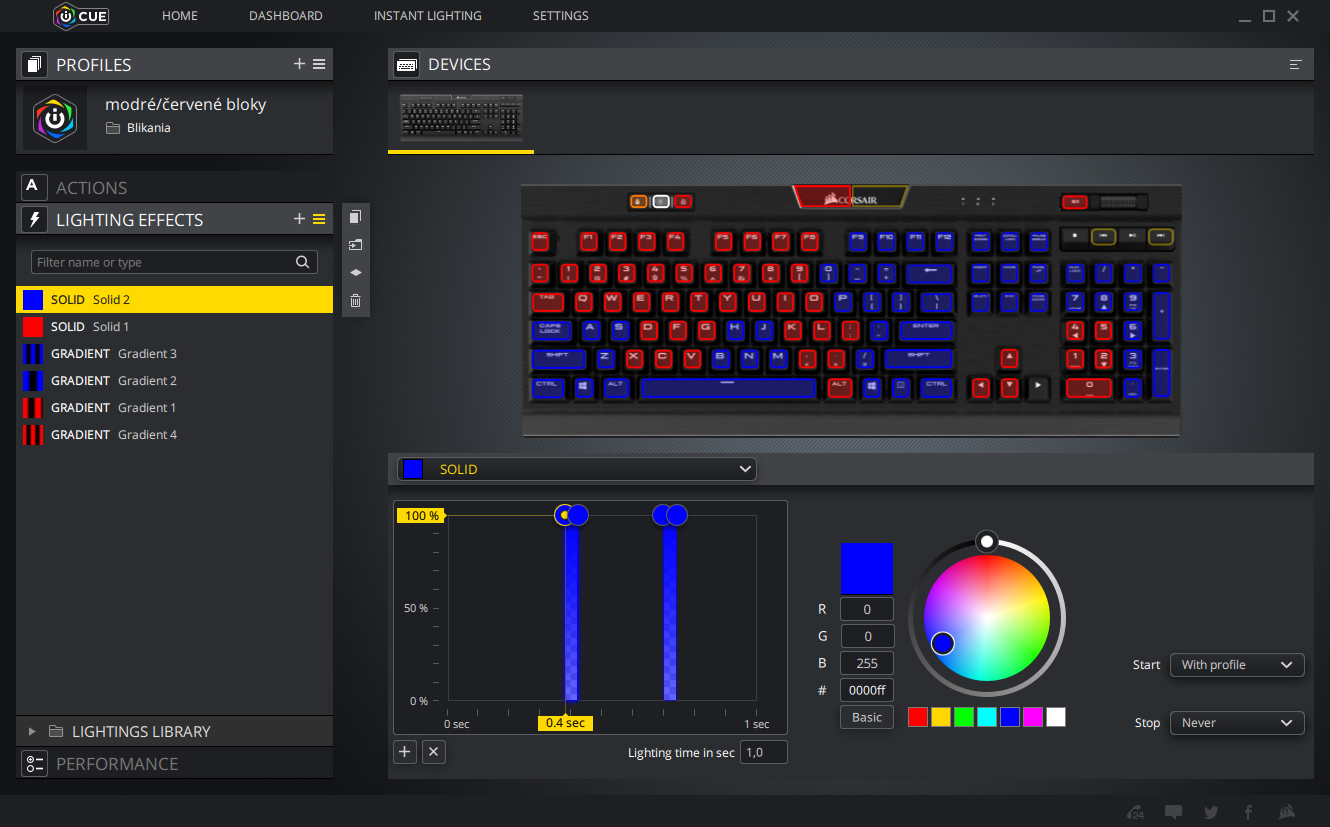This screenshot has width=1330, height=827.
Task: Expand the PERFORMANCE panel
Action: [175, 763]
